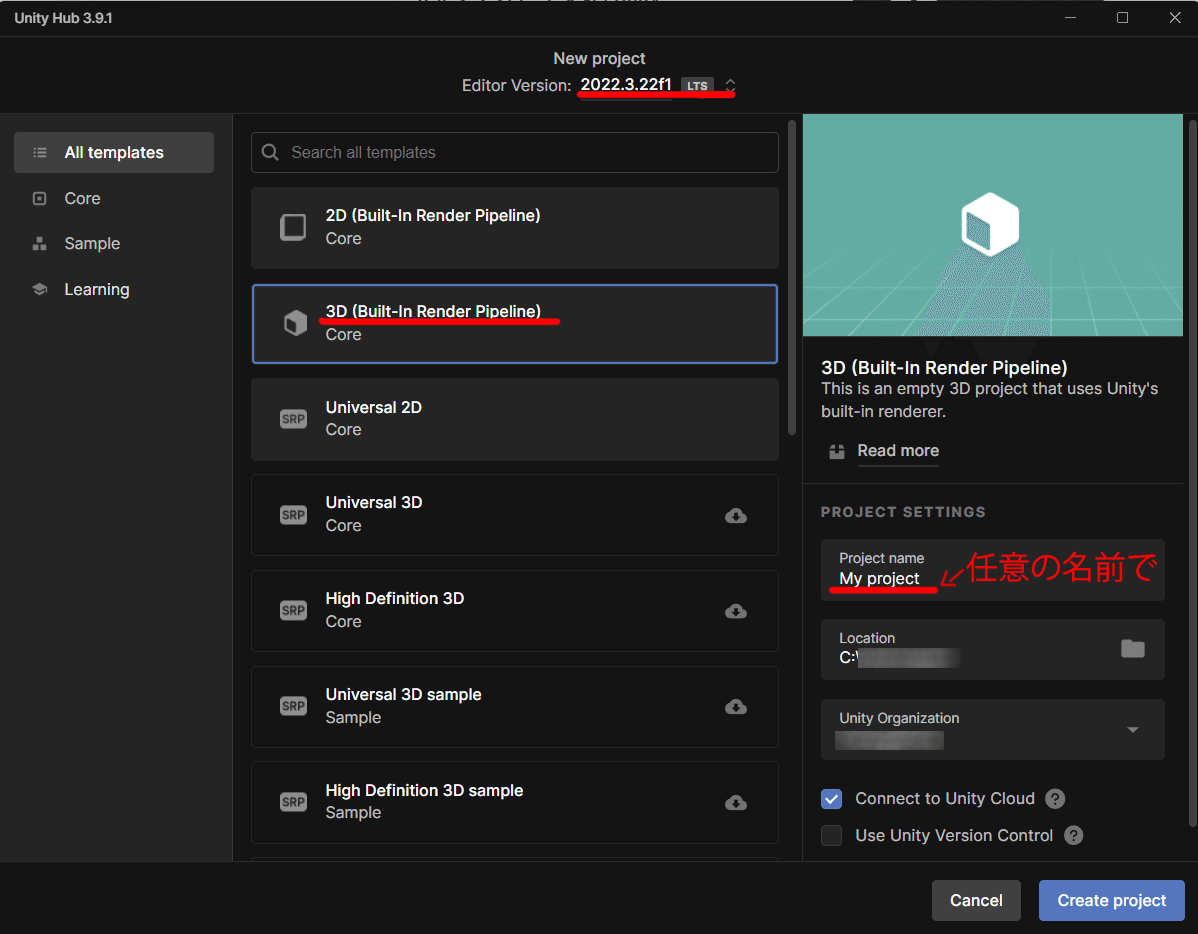Click the template list scrollbar
The height and width of the screenshot is (934, 1198).
click(x=792, y=277)
